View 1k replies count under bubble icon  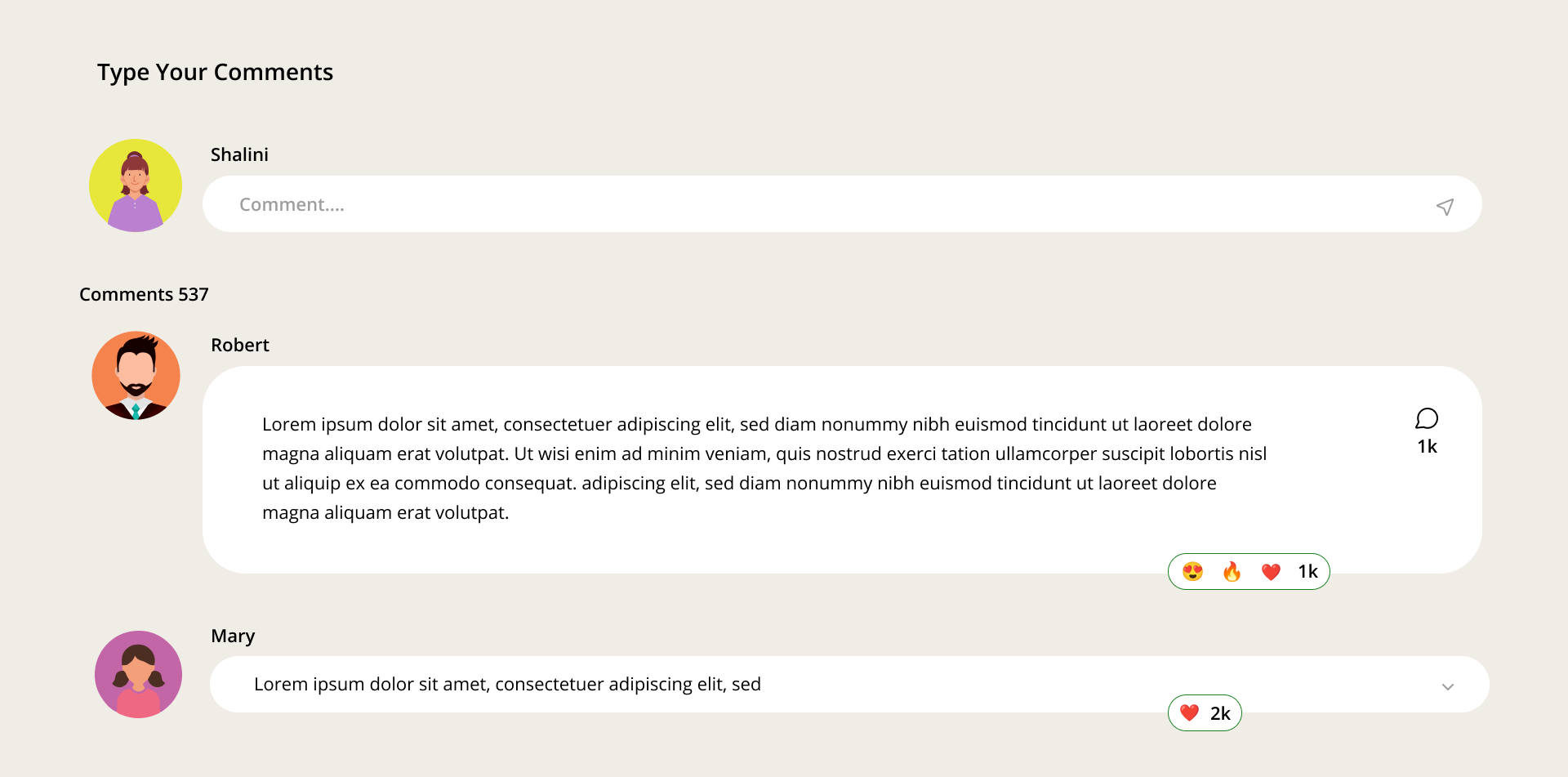coord(1427,447)
